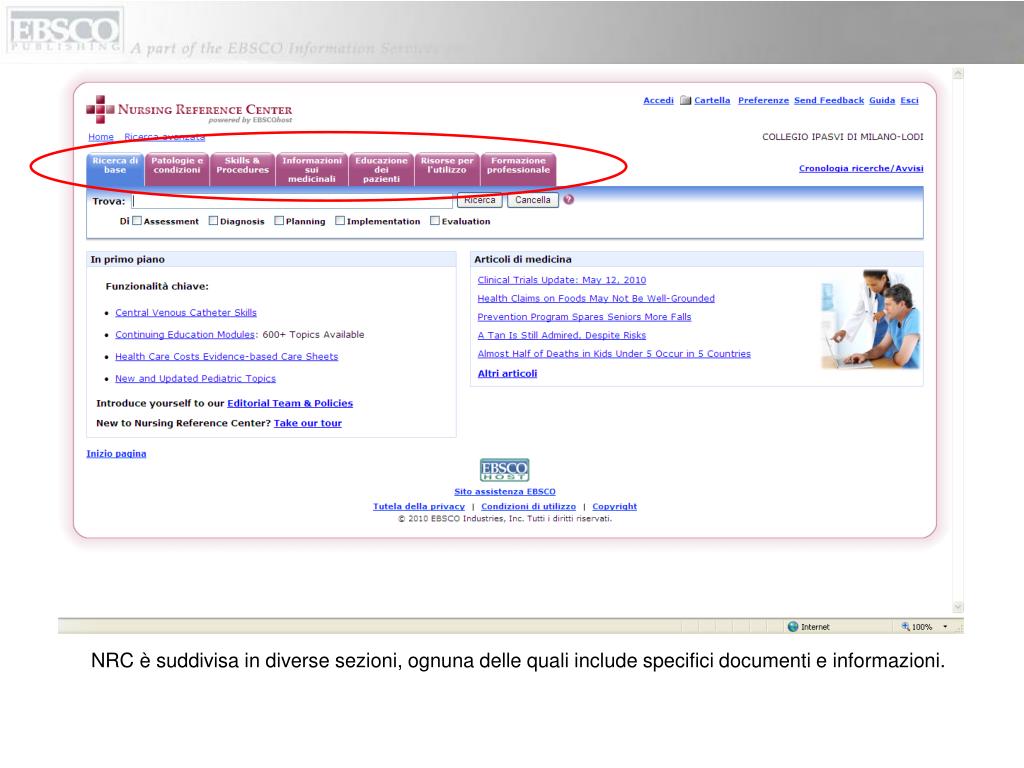Click the Trova search input field
This screenshot has width=1024, height=768.
point(292,201)
